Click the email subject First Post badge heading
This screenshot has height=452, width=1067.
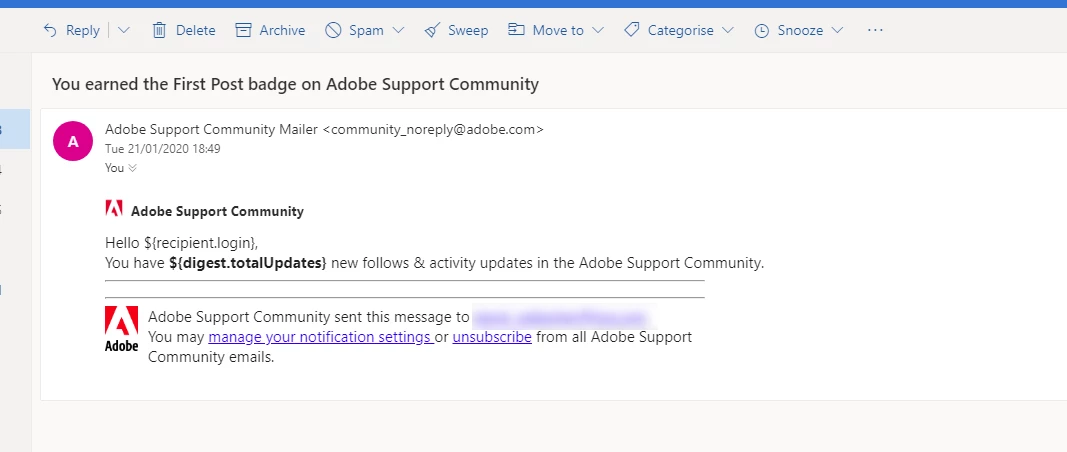pos(295,84)
